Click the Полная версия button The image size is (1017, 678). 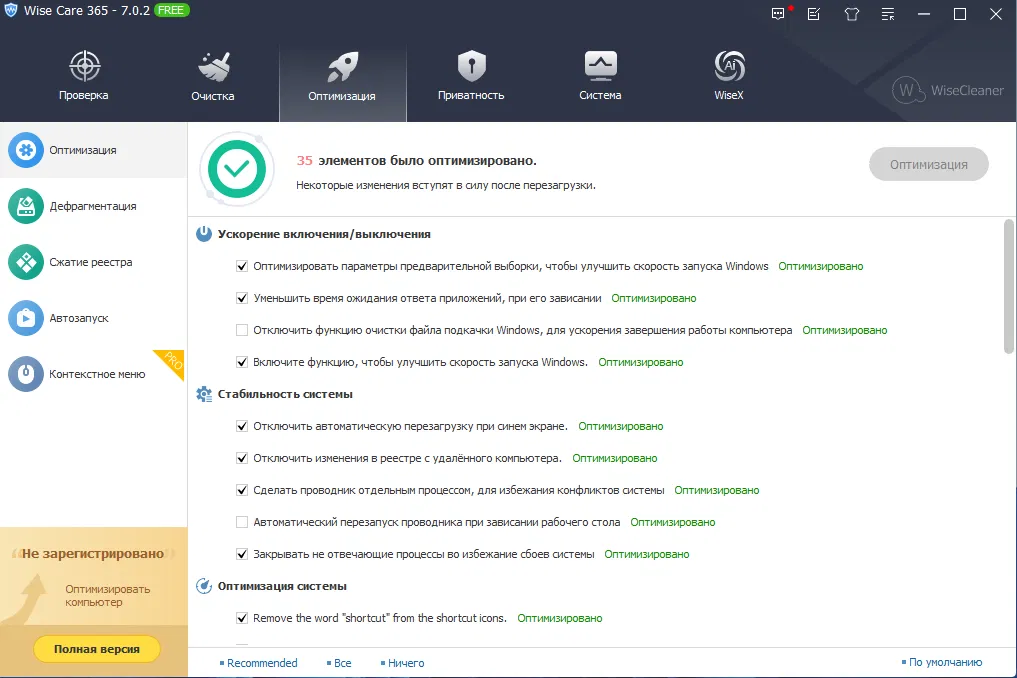(x=97, y=649)
